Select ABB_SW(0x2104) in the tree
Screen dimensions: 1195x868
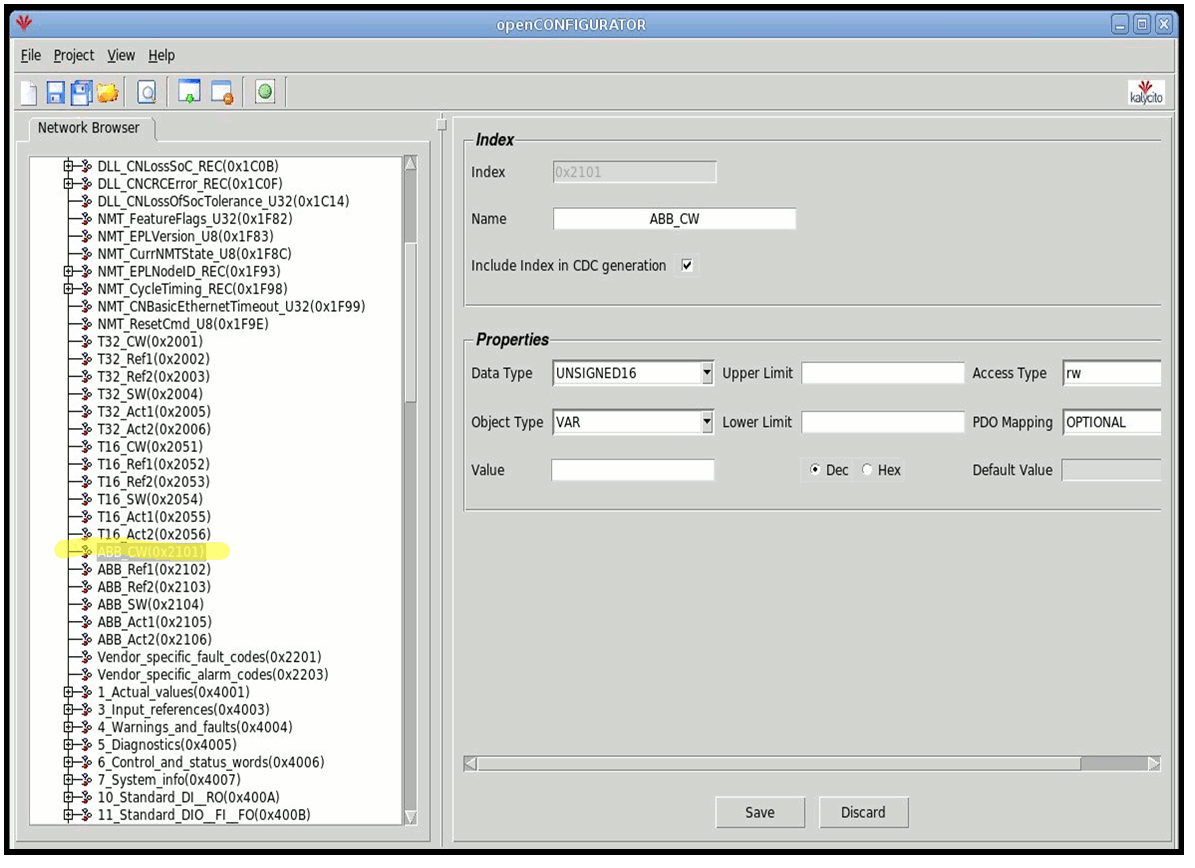click(151, 604)
